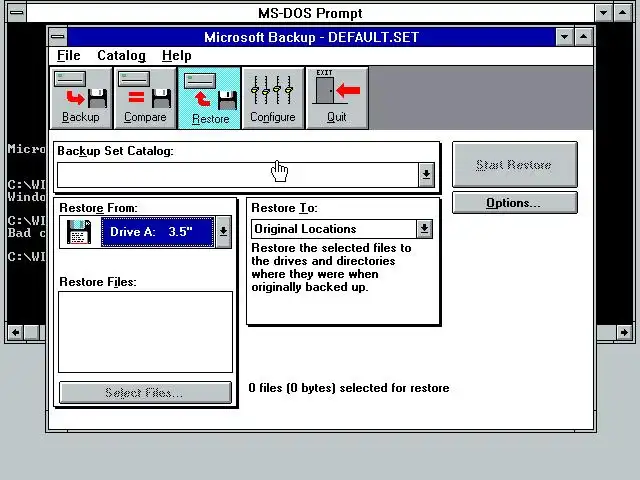Open the Catalog menu

tap(121, 56)
